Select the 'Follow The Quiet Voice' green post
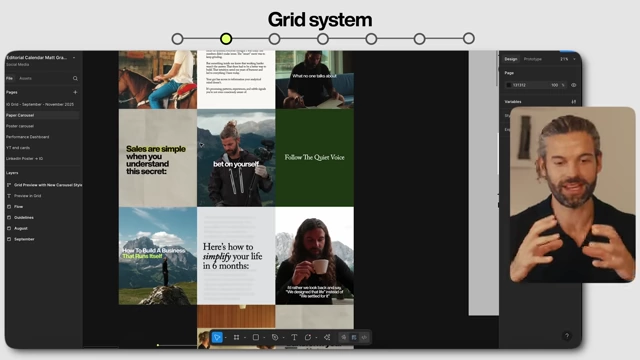This screenshot has height=360, width=640. click(315, 158)
